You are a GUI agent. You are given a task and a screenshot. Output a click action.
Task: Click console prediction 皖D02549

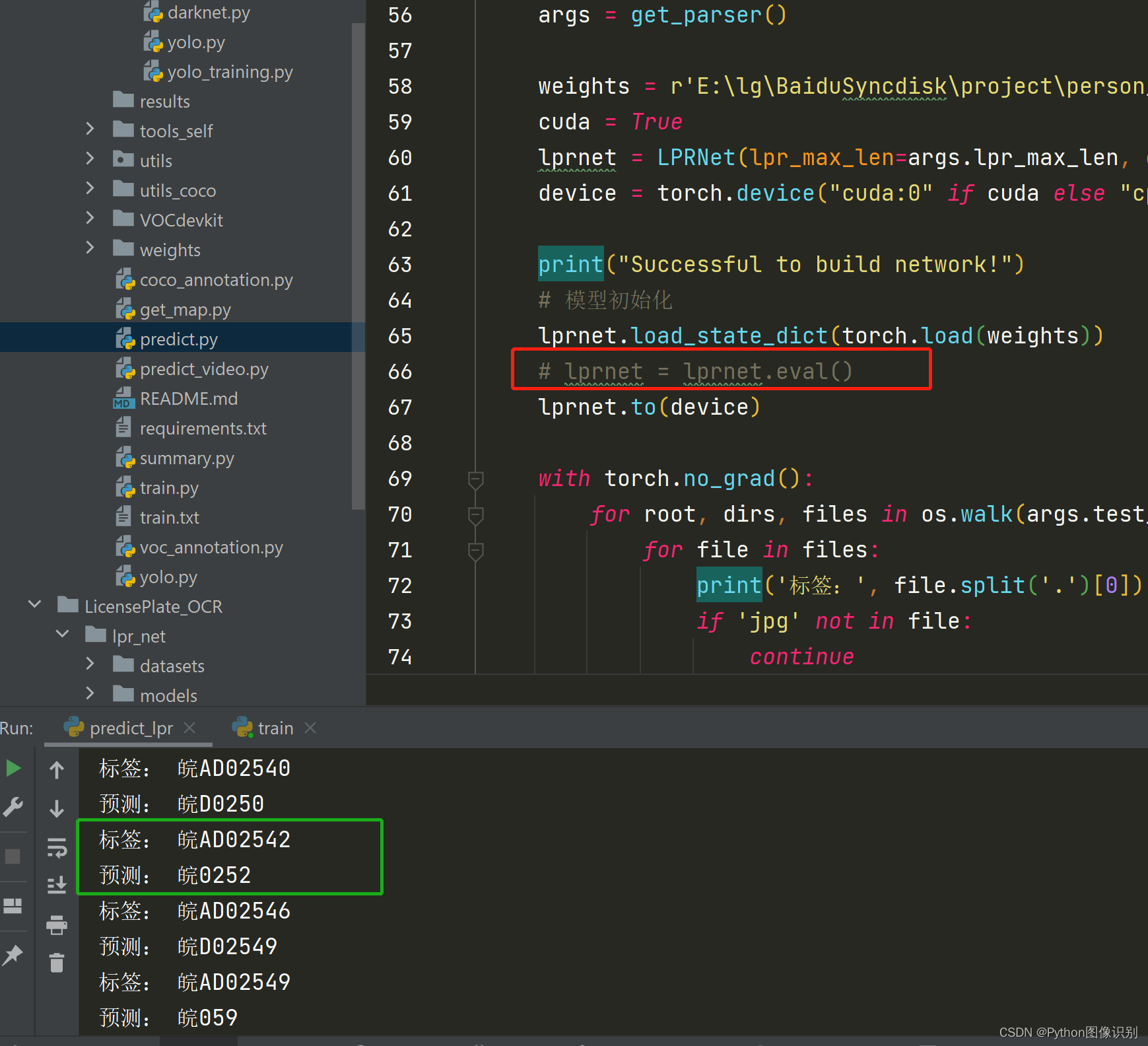coord(228,946)
